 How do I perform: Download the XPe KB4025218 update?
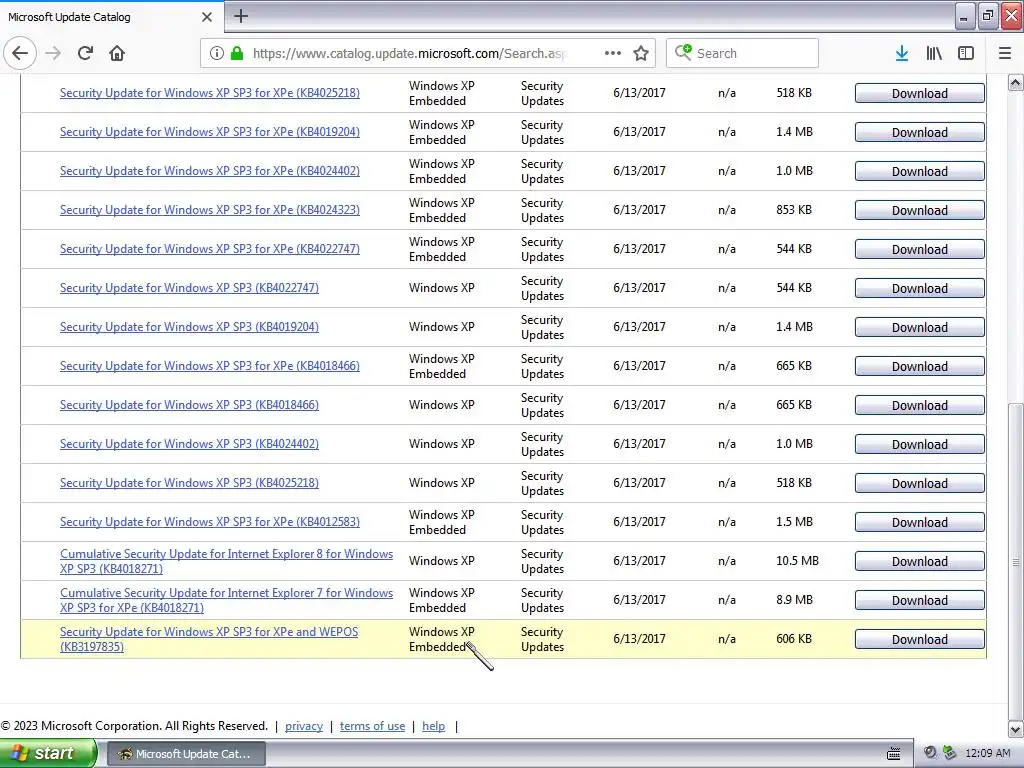(920, 93)
